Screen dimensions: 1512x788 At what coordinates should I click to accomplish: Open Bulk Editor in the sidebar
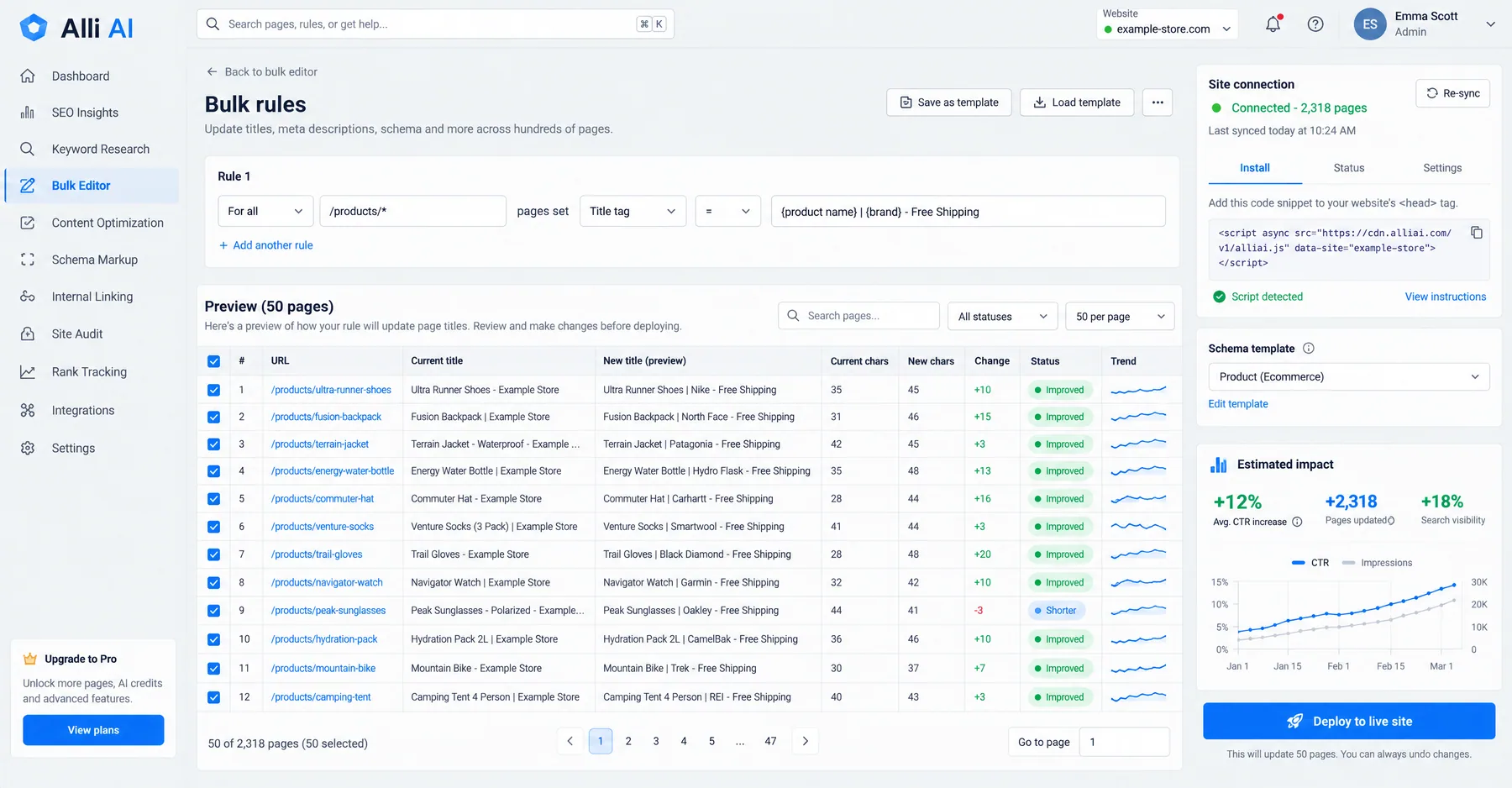[x=92, y=186]
